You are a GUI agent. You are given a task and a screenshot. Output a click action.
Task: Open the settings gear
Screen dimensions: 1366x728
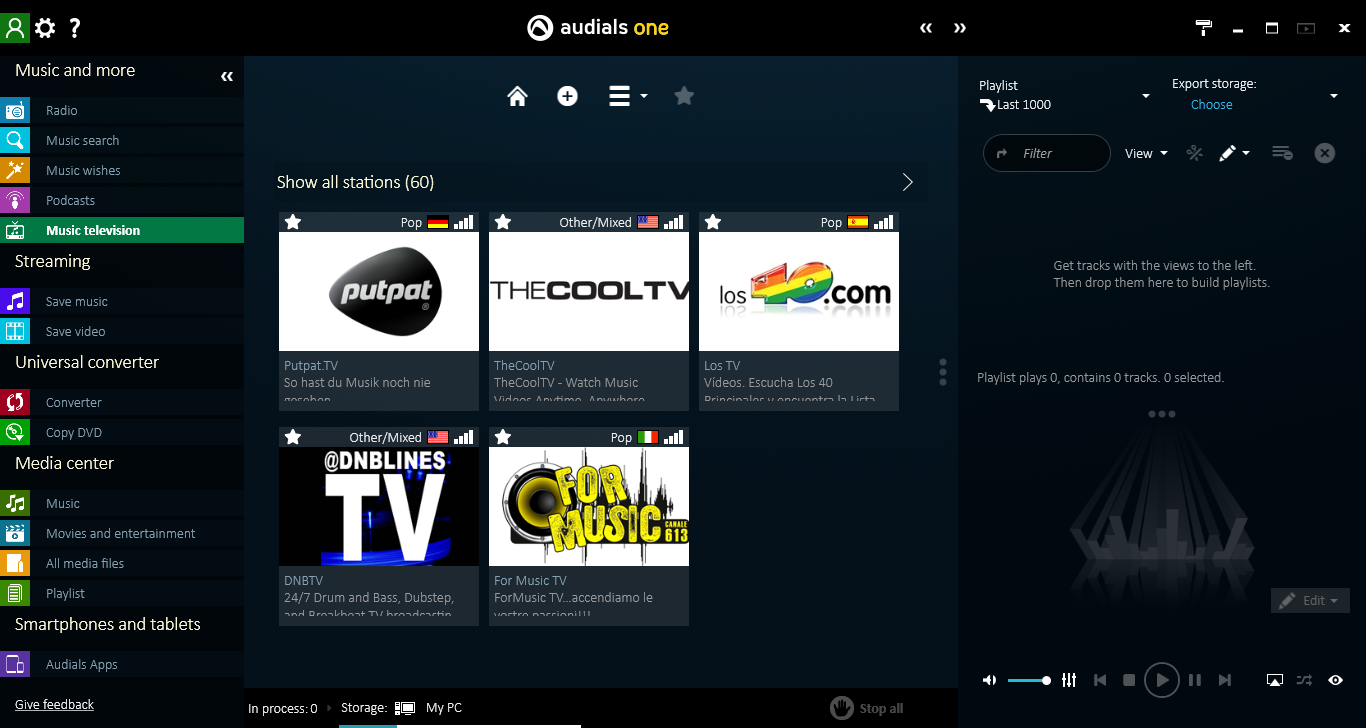tap(45, 28)
